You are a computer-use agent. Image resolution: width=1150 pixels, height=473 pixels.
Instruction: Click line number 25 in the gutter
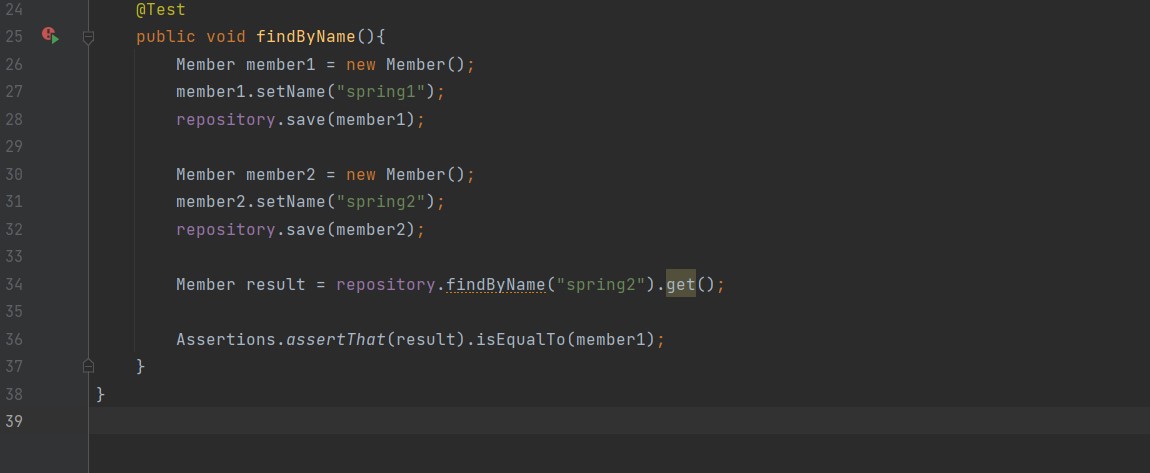[x=14, y=37]
